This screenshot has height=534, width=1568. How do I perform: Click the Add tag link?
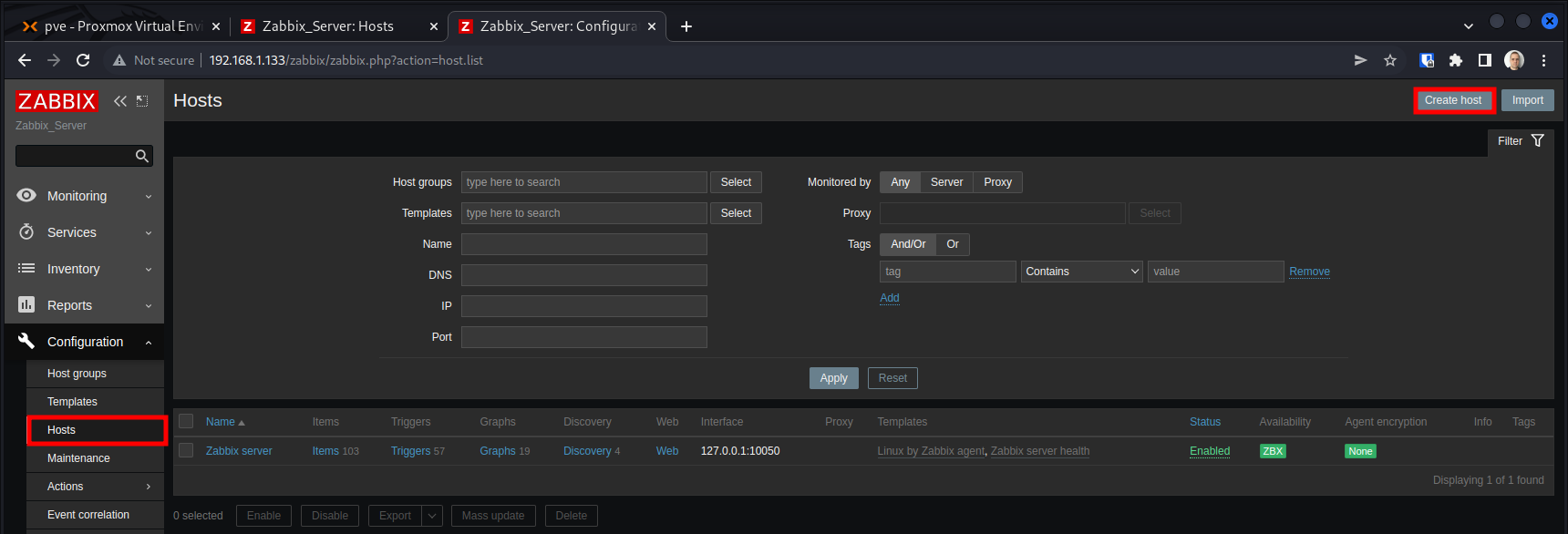point(890,298)
